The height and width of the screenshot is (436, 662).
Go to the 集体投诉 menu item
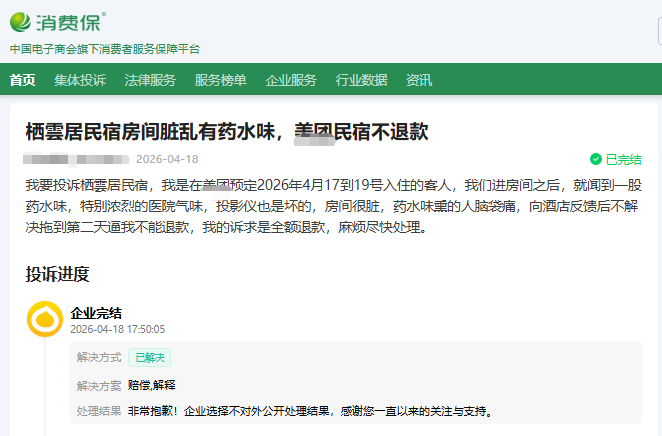[x=80, y=80]
